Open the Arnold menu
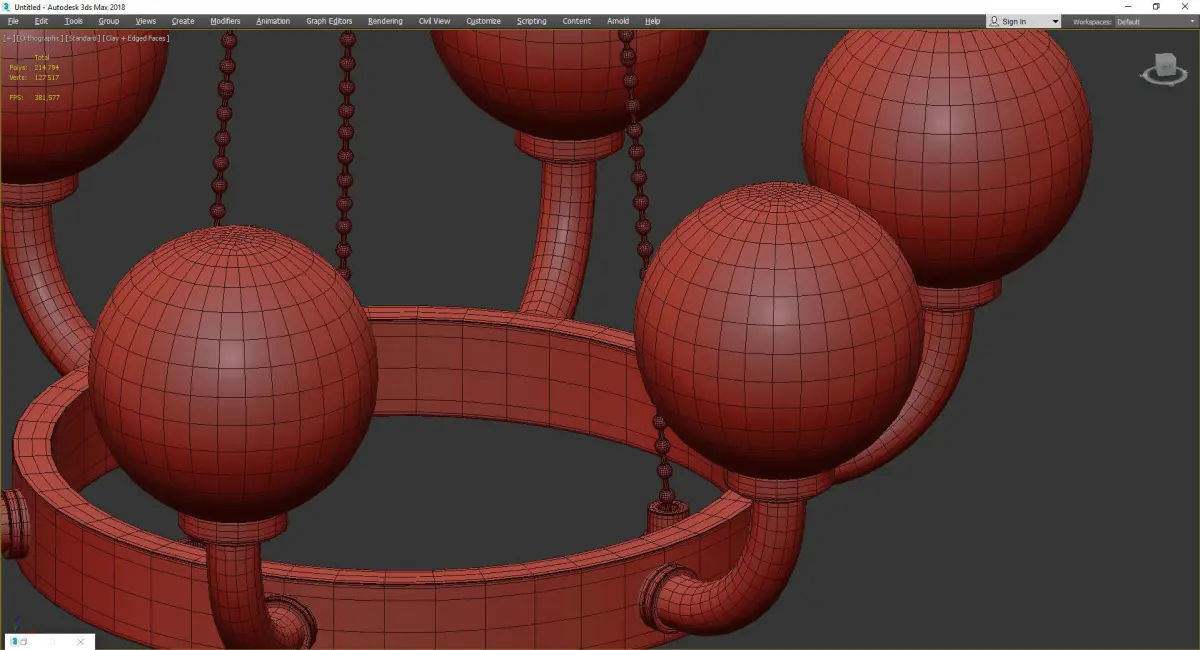1200x650 pixels. click(x=618, y=21)
